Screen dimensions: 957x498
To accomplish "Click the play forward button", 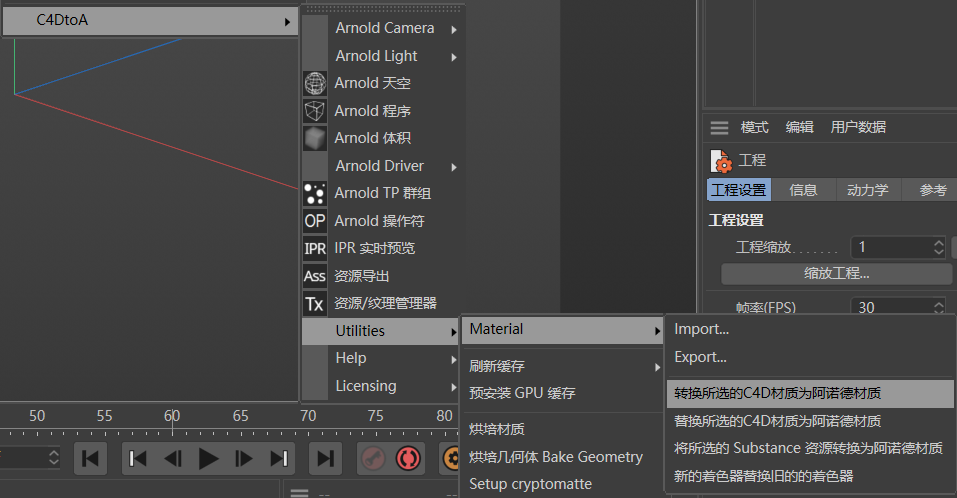I will point(208,458).
